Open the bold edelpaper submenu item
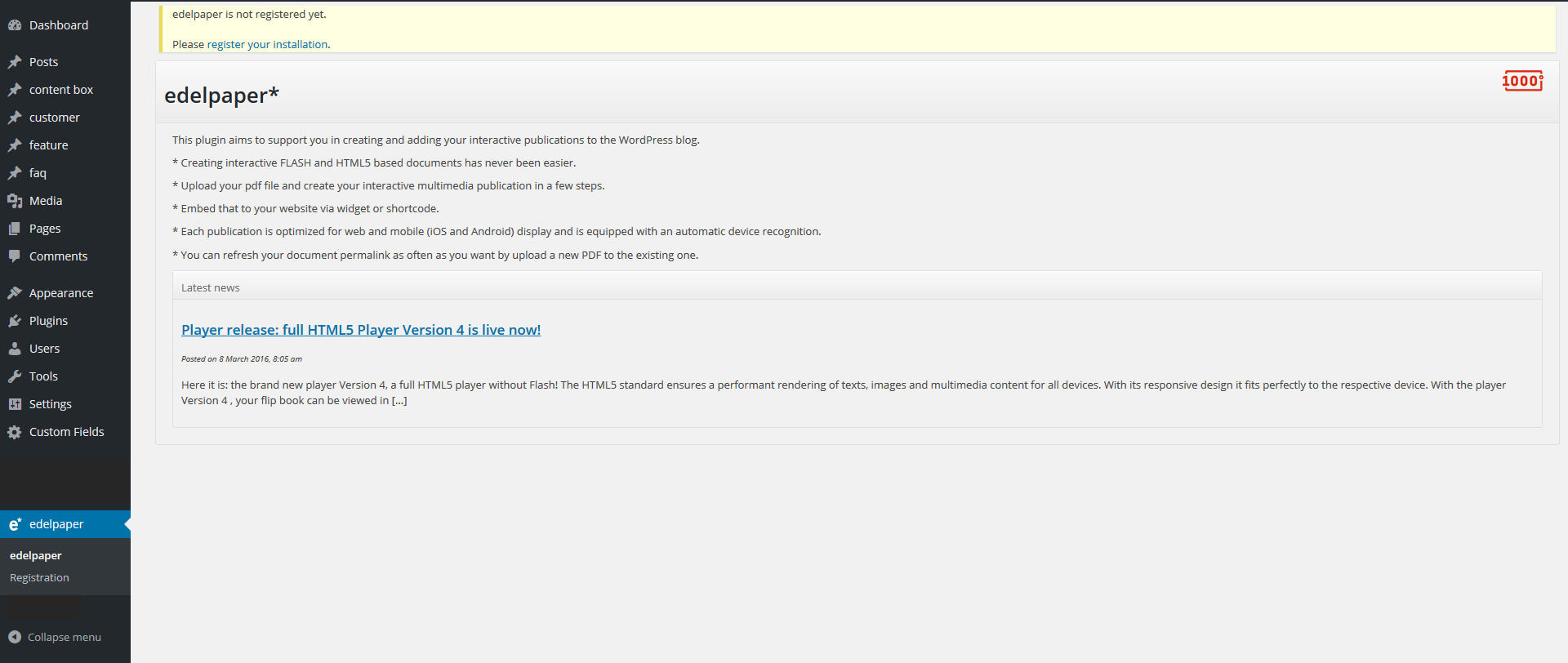1568x663 pixels. tap(36, 555)
